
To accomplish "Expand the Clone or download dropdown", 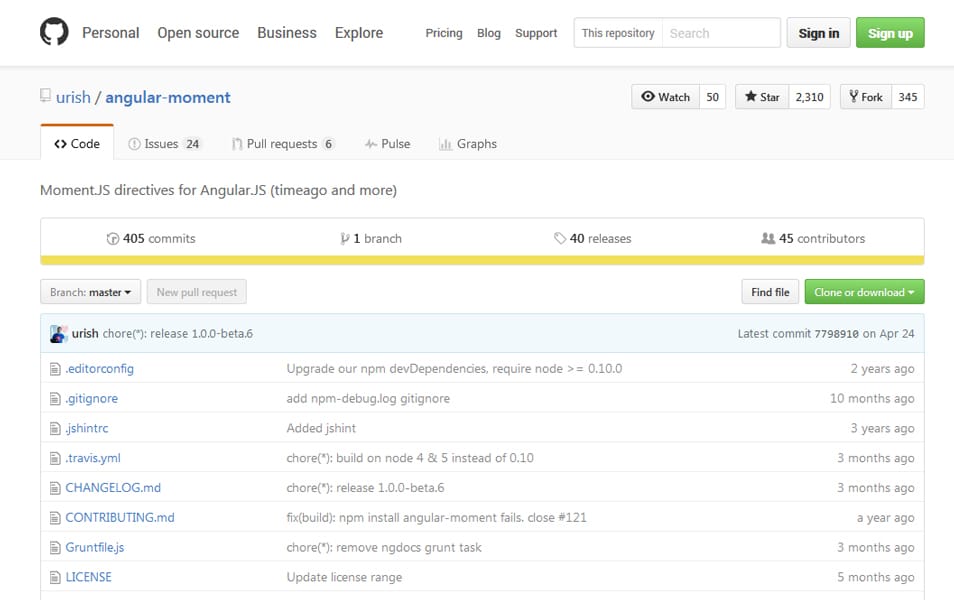I will tap(864, 292).
